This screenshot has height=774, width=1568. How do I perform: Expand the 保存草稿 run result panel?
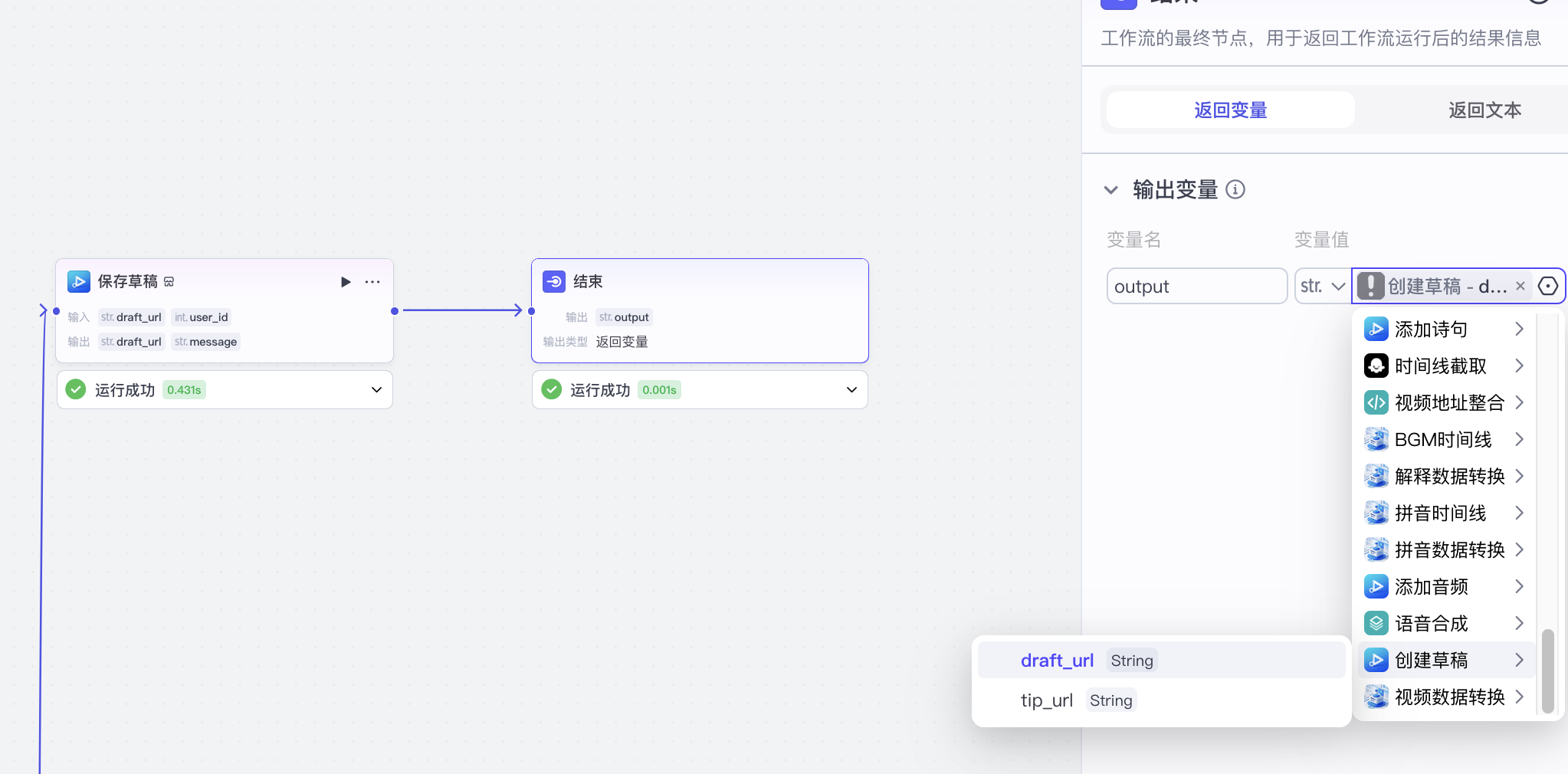pyautogui.click(x=376, y=390)
